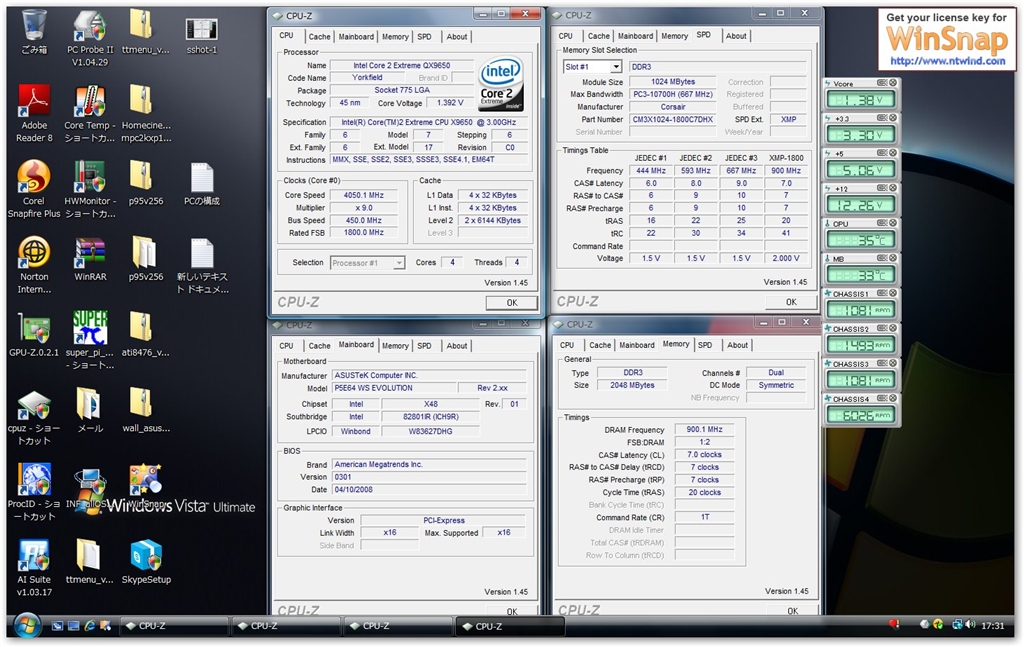This screenshot has width=1024, height=647.
Task: Switch to Cache tab in the processor window
Action: point(319,36)
